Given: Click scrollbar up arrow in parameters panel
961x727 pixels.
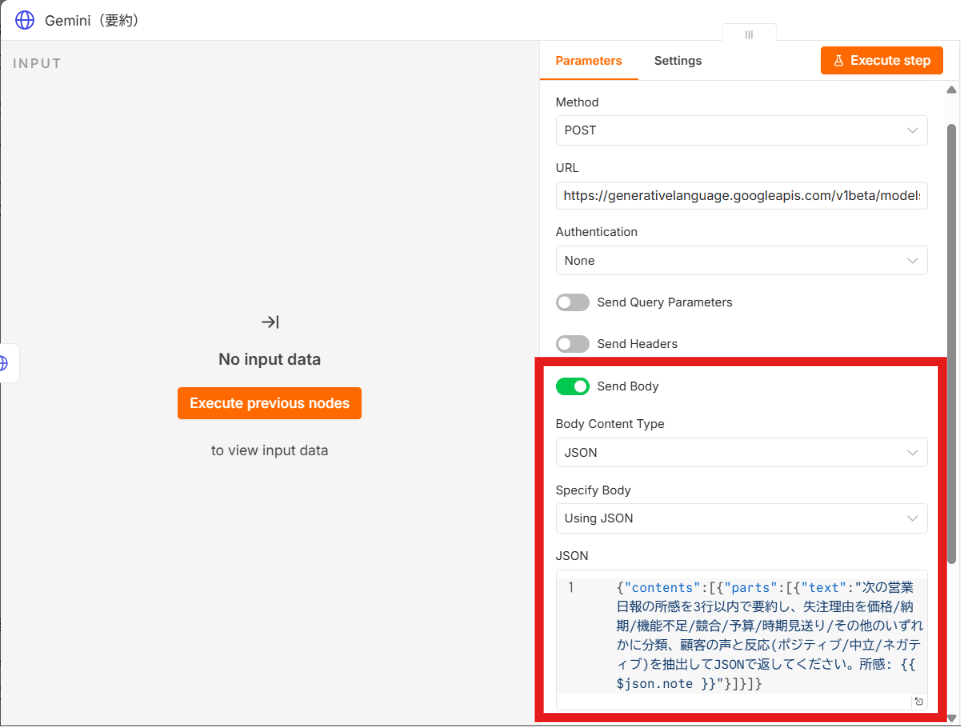Looking at the screenshot, I should pos(951,90).
